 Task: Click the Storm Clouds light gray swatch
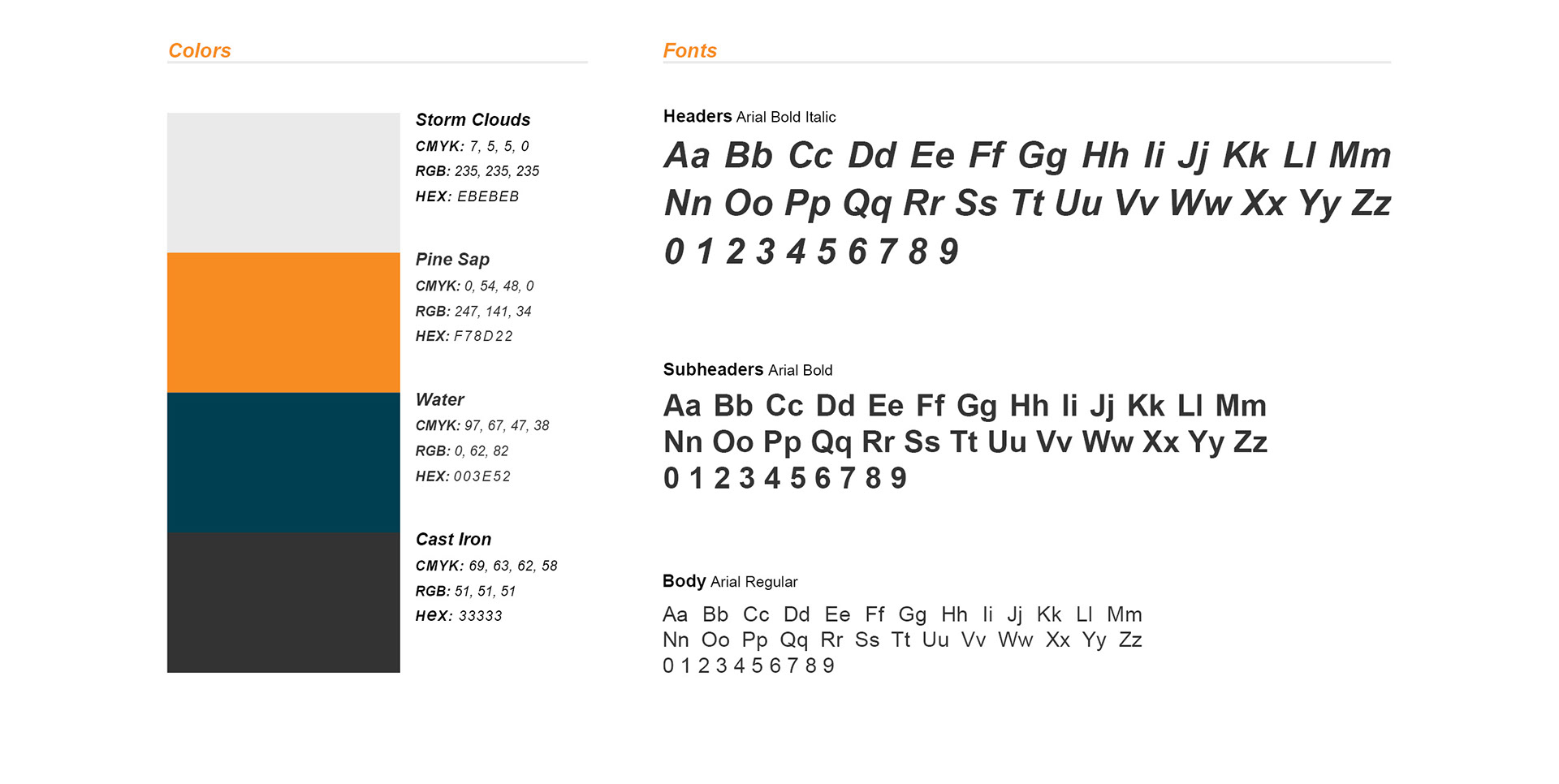tap(283, 183)
